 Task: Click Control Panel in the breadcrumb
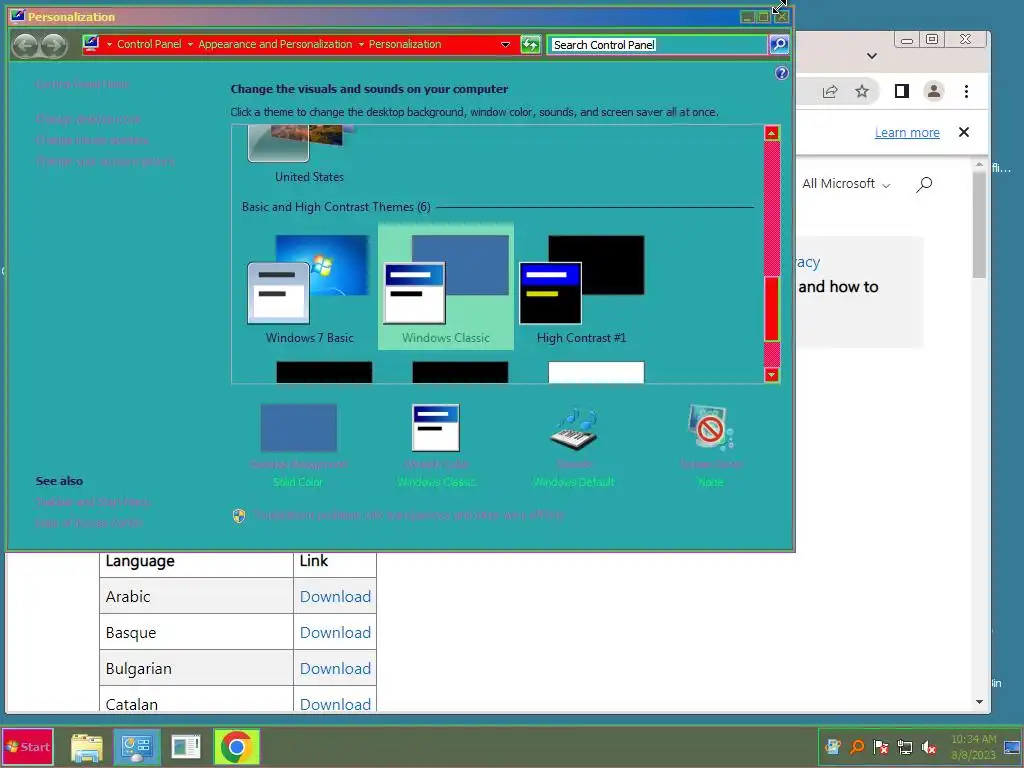tap(149, 44)
